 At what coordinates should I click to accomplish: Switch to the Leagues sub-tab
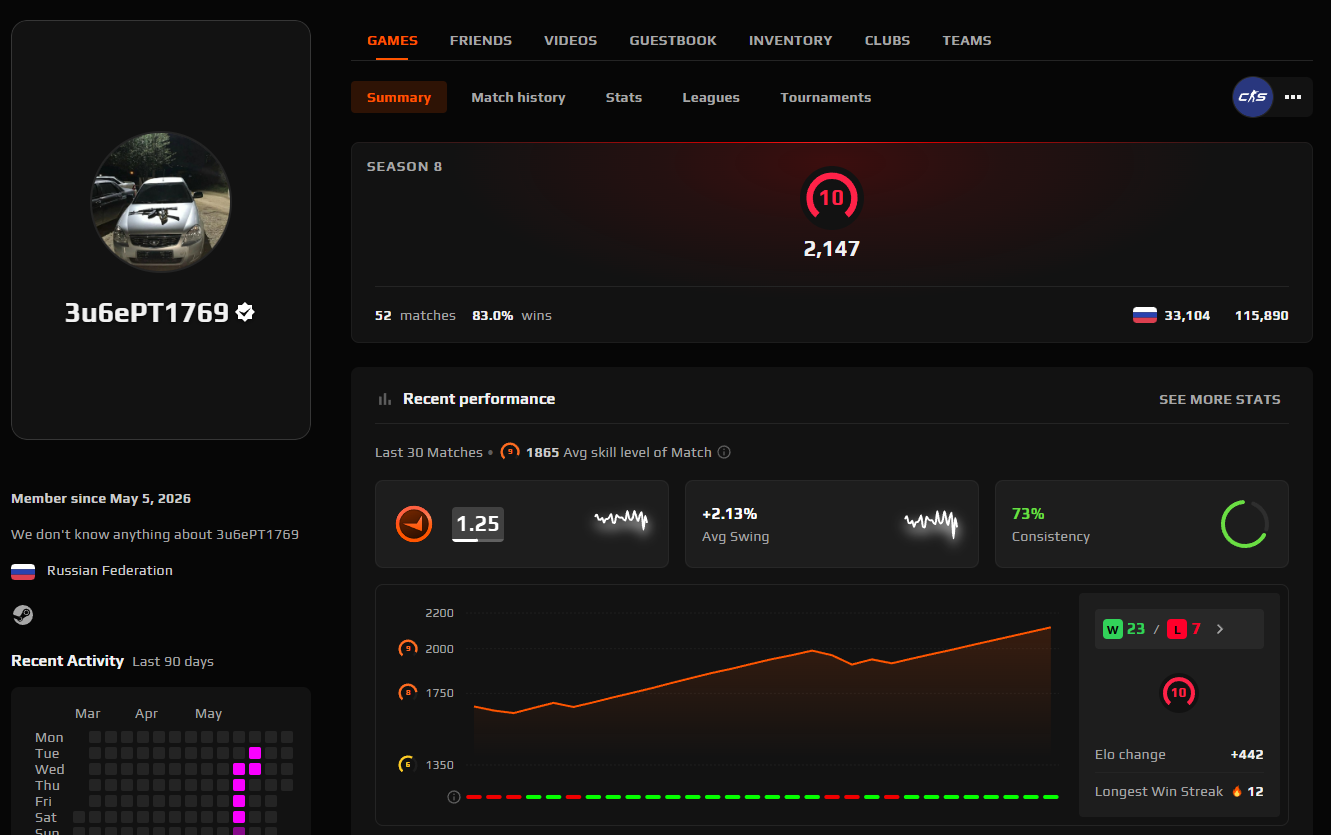point(711,97)
